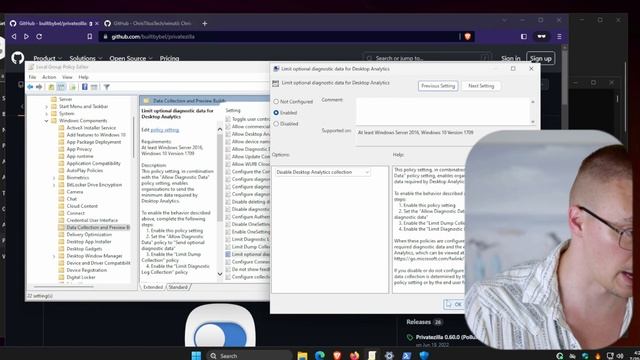Open File Explorer from the taskbar
This screenshot has width=640, height=360.
[x=302, y=356]
